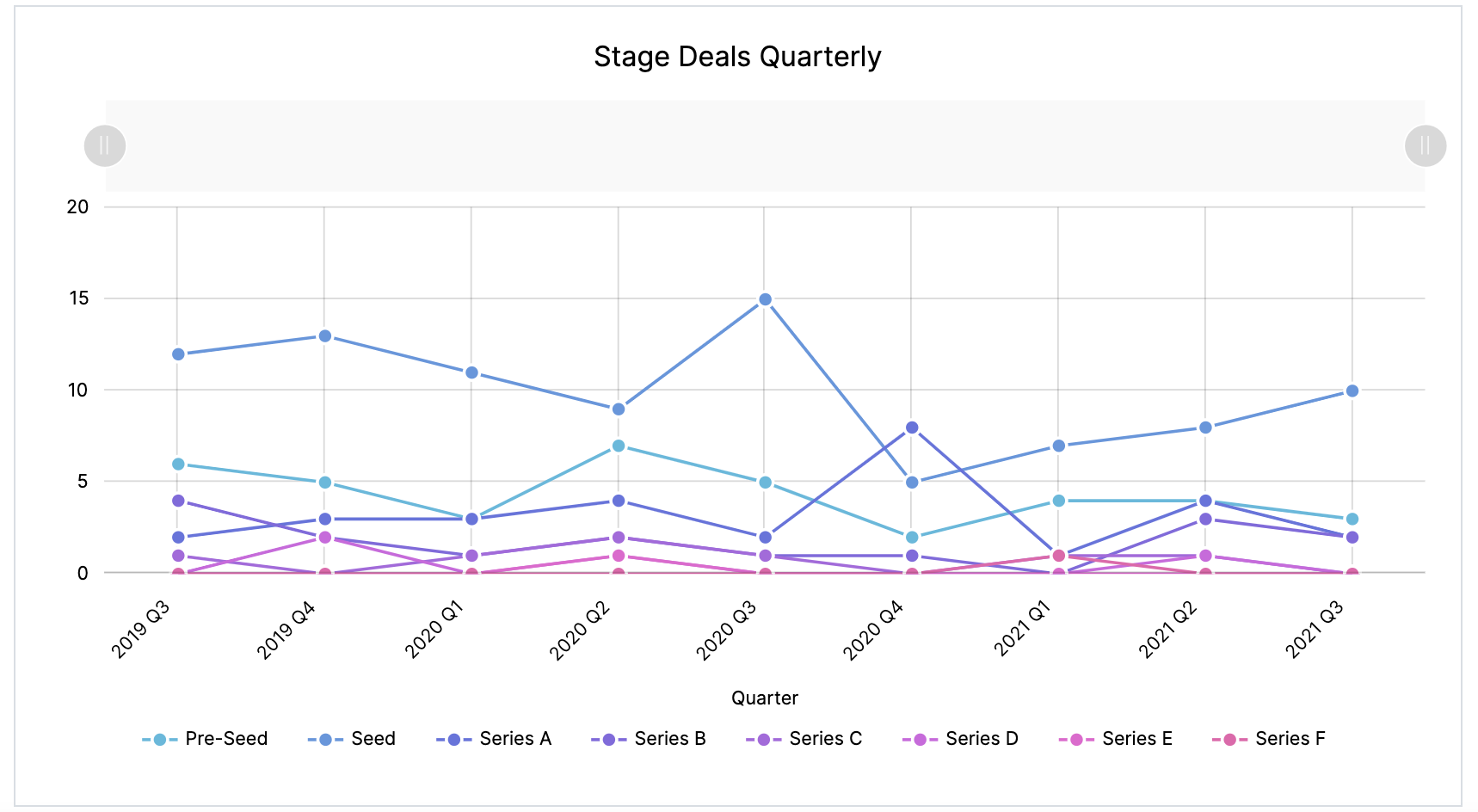Toggle the Pre-Seed series in legend
1478x812 pixels.
click(206, 739)
